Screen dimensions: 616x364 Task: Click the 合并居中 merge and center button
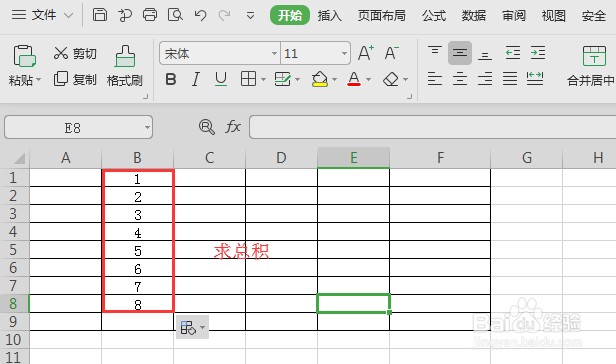(591, 66)
